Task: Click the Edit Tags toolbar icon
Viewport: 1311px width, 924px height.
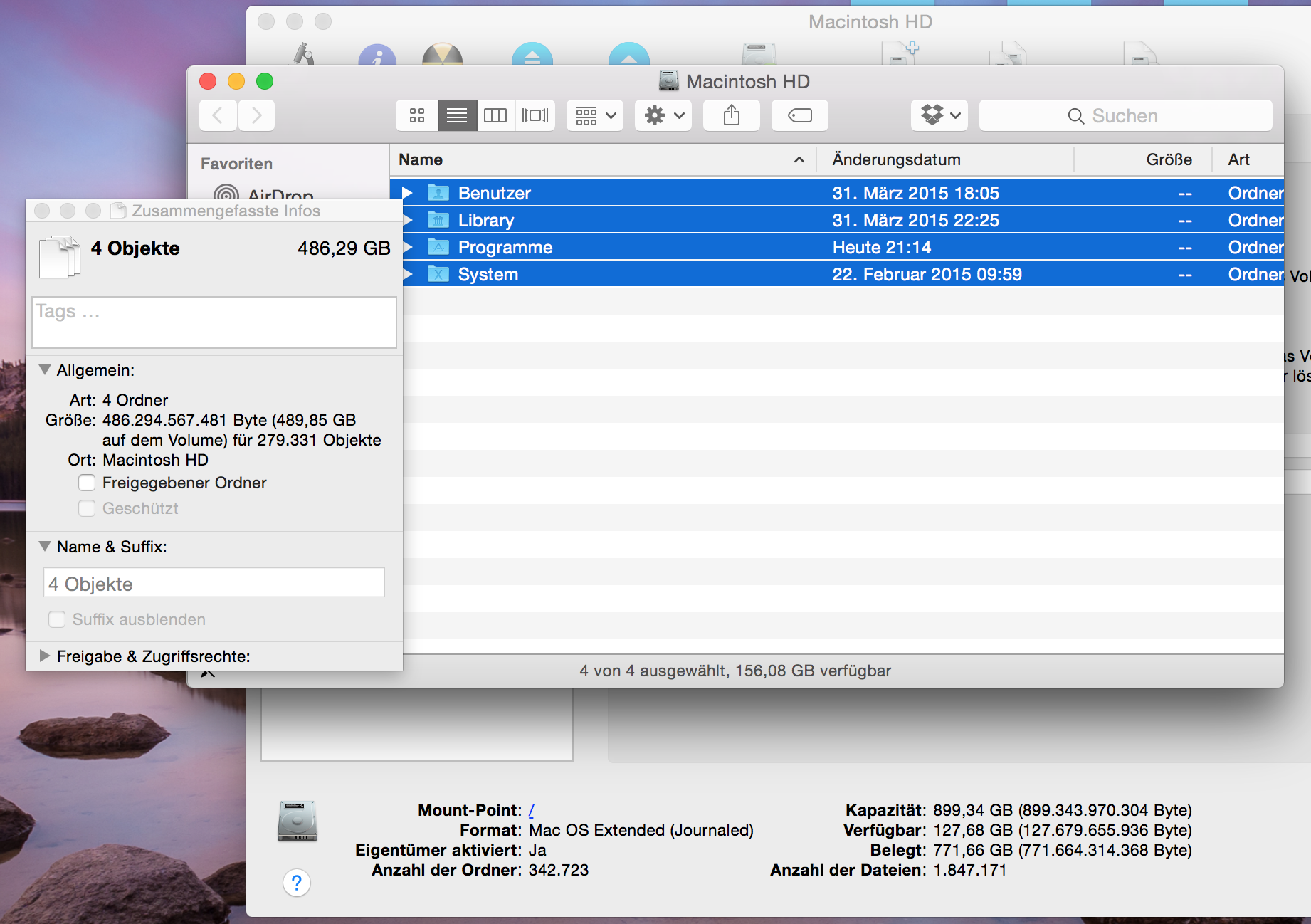Action: pyautogui.click(x=800, y=115)
